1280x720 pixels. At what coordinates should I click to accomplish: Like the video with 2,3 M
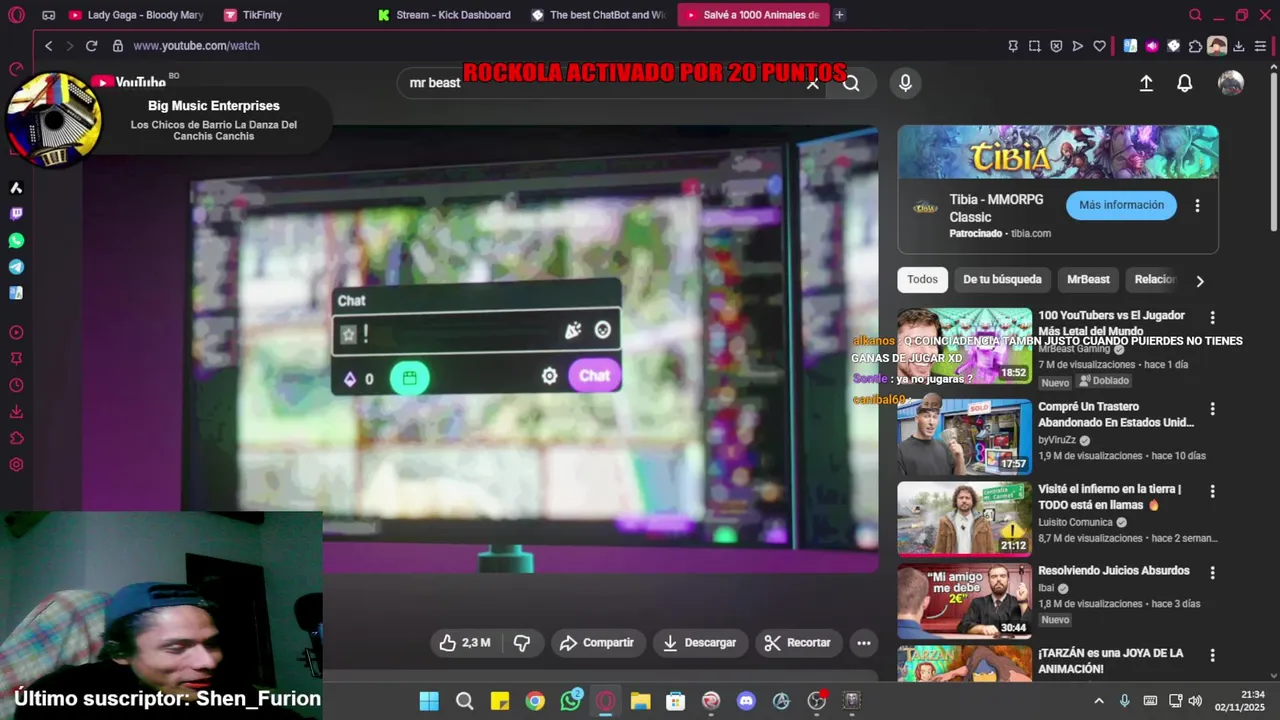pos(465,643)
